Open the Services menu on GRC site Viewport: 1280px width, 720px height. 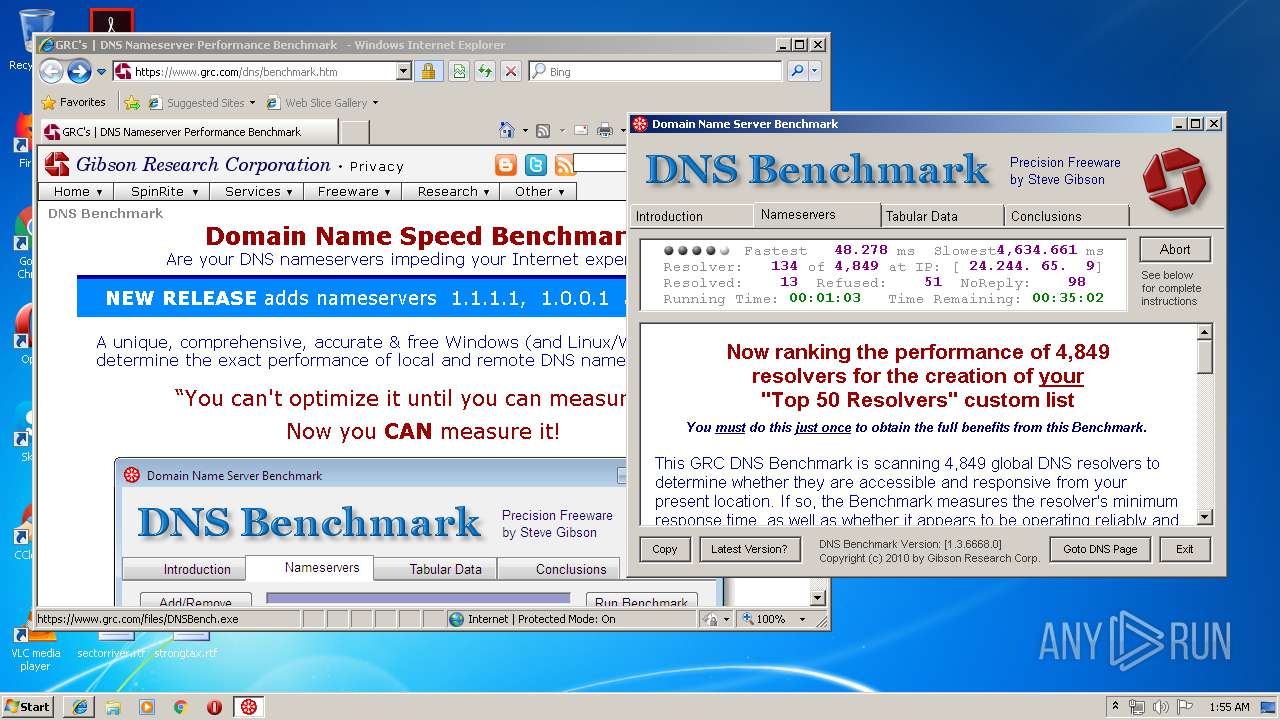(x=258, y=191)
